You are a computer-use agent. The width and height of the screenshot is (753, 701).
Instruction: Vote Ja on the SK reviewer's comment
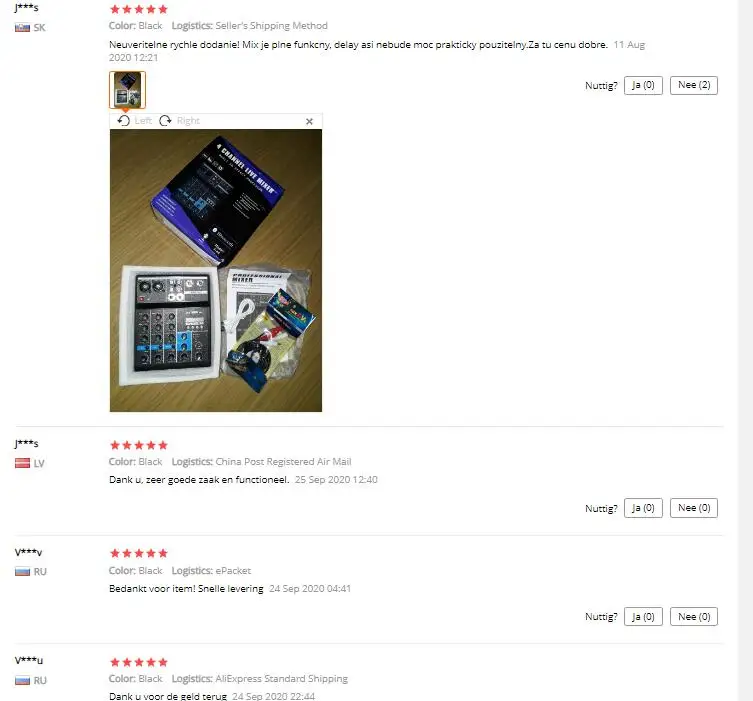point(643,85)
